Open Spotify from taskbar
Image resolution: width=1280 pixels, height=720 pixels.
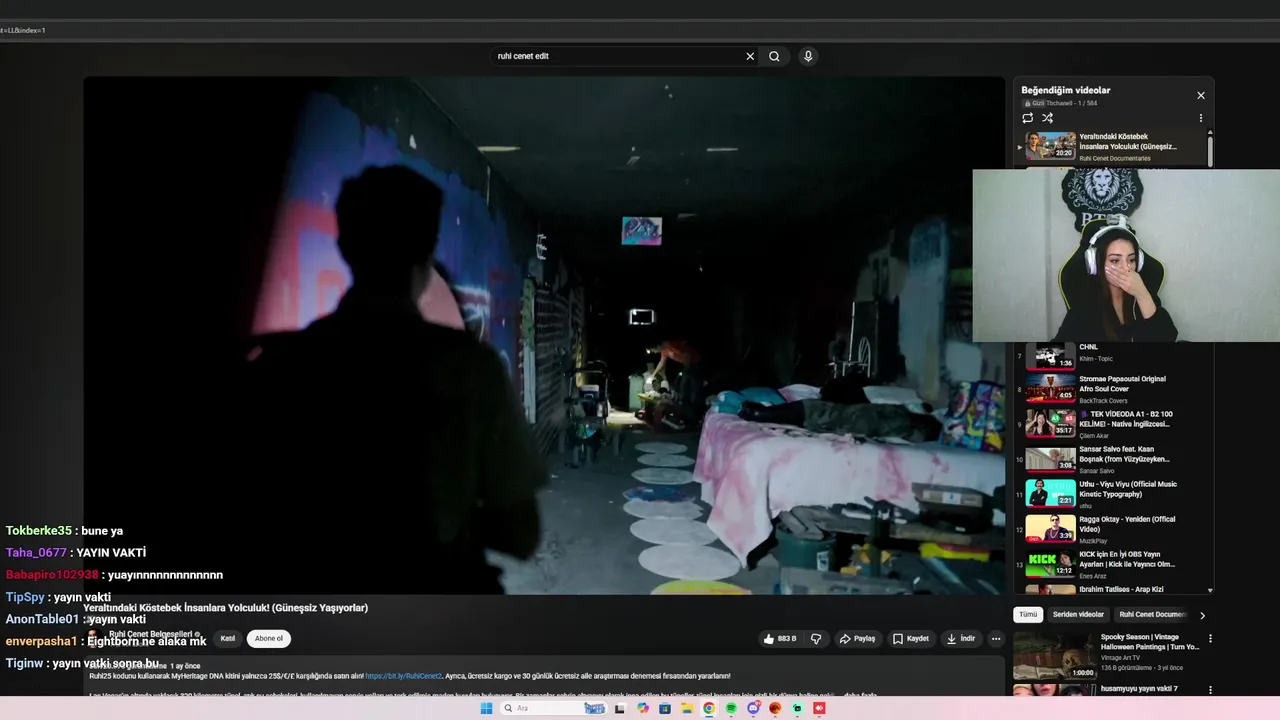[731, 708]
